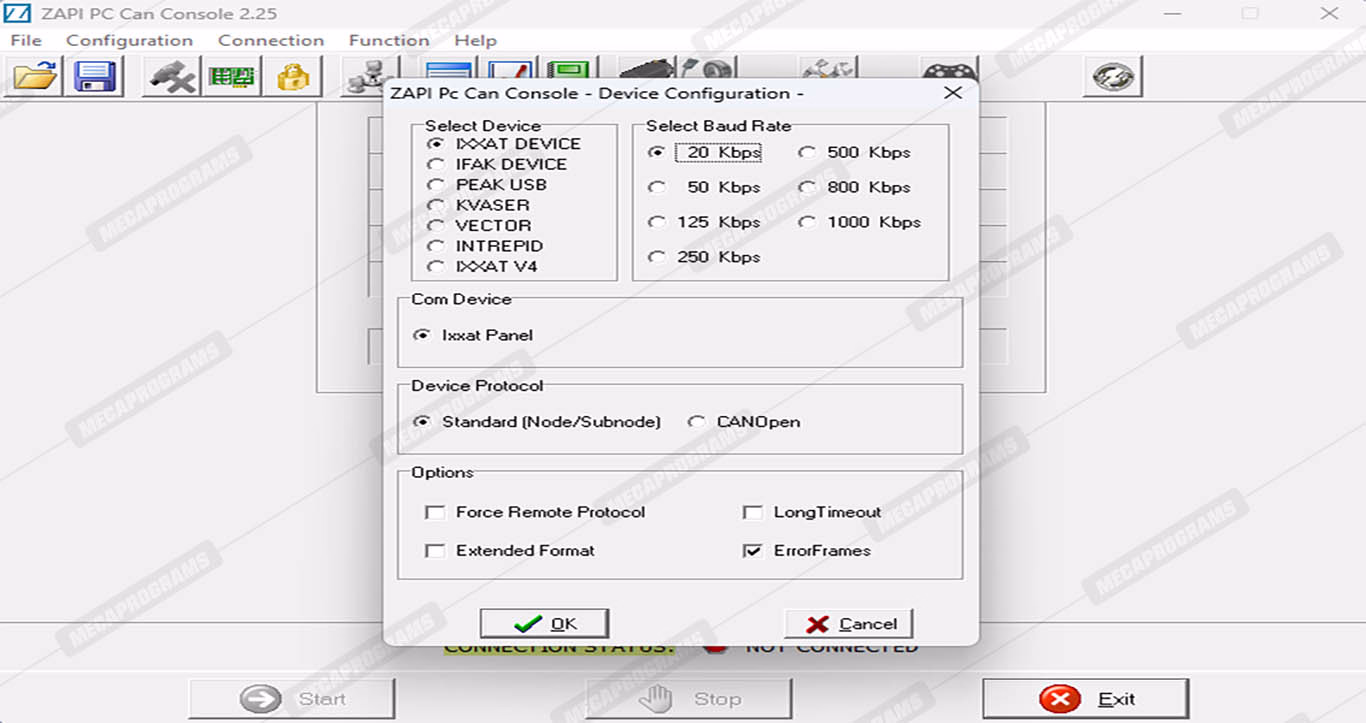Click the yellow padlock toolbar icon
This screenshot has width=1366, height=723.
click(x=292, y=76)
